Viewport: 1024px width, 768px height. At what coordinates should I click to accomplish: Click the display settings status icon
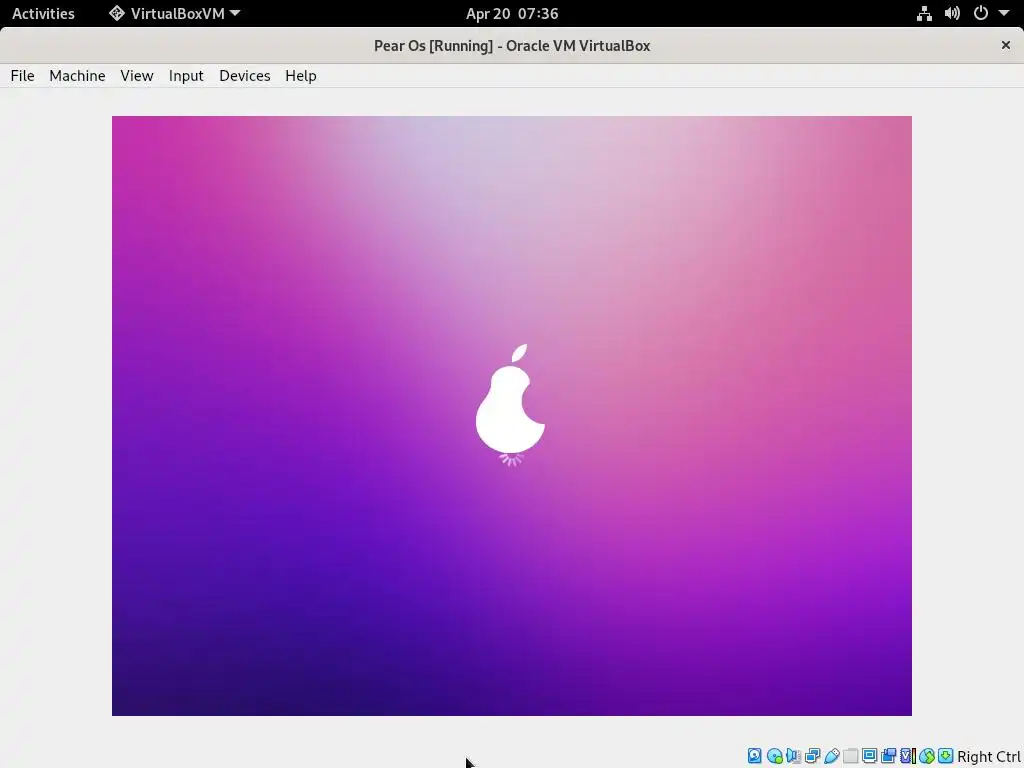(869, 756)
